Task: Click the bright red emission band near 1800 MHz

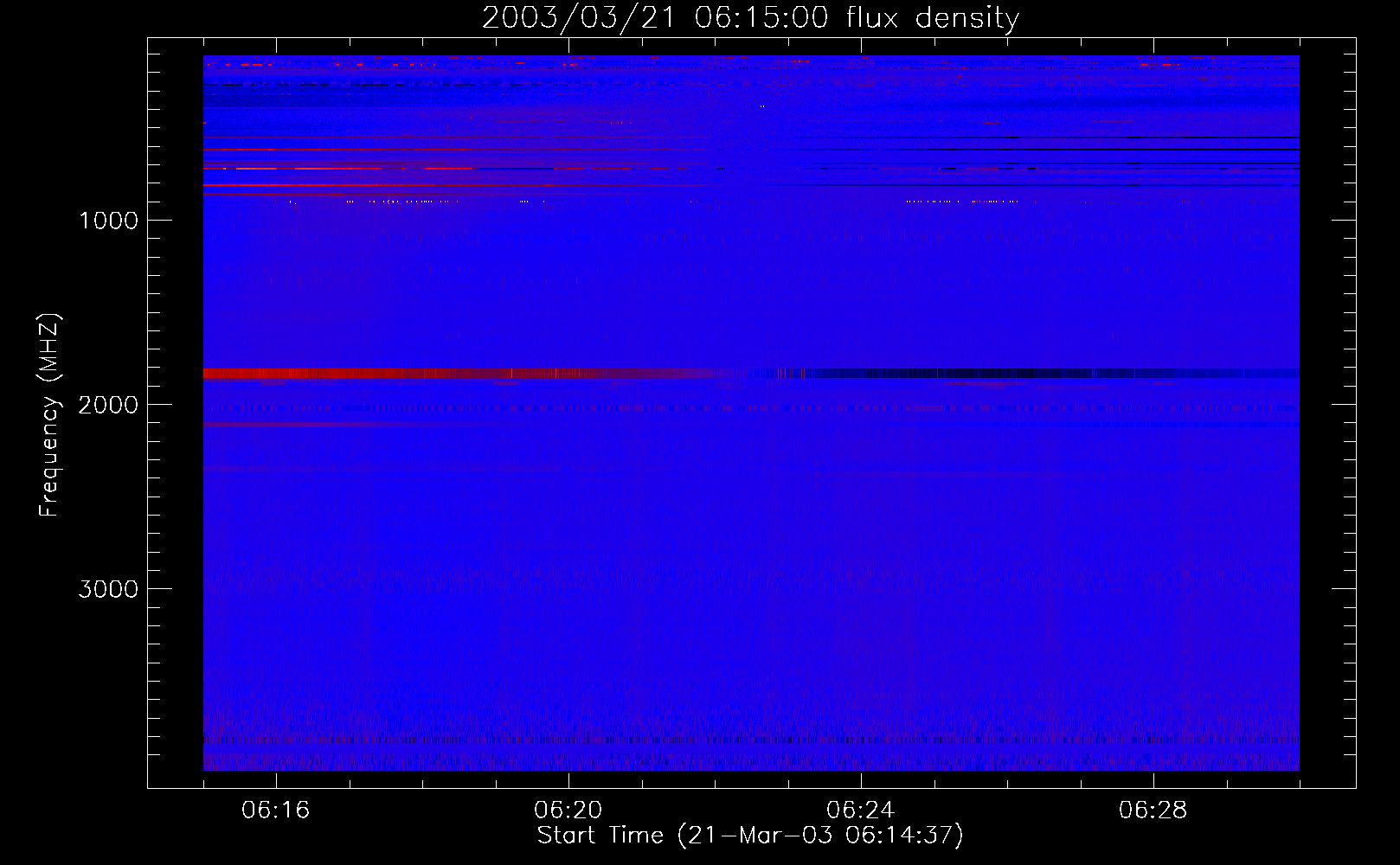Action: [459, 374]
